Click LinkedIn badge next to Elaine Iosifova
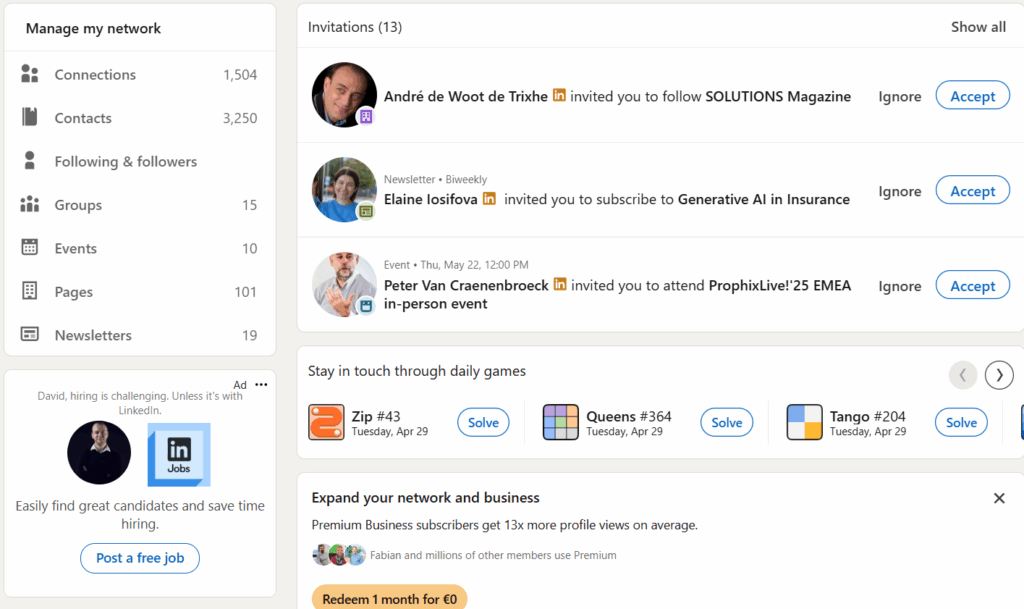The width and height of the screenshot is (1024, 609). click(489, 198)
